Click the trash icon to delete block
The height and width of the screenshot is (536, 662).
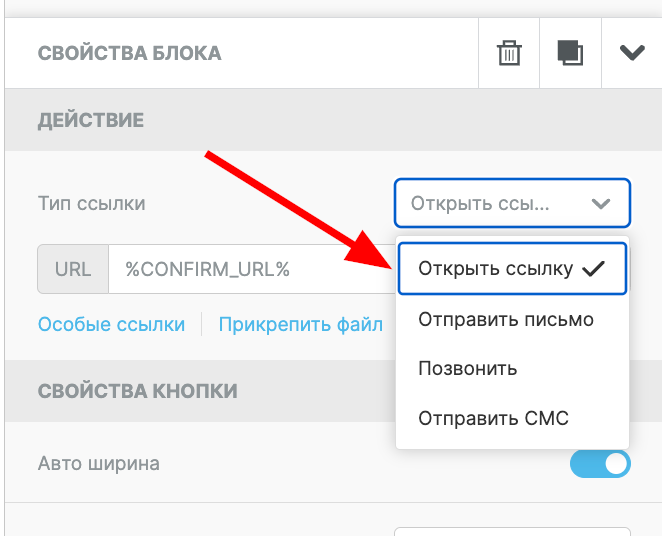click(510, 53)
